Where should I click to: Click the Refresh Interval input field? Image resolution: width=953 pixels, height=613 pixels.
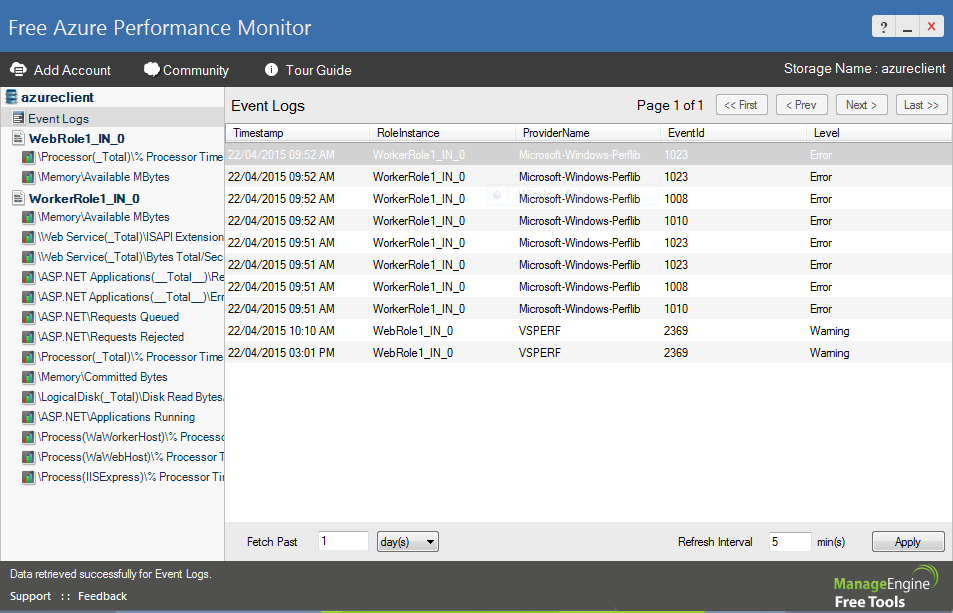[x=789, y=542]
